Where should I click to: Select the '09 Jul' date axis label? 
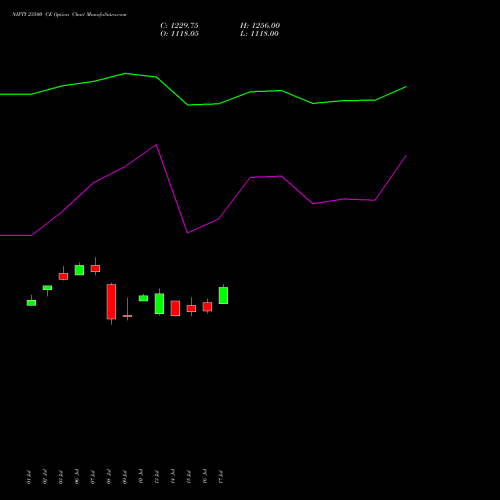(x=125, y=477)
